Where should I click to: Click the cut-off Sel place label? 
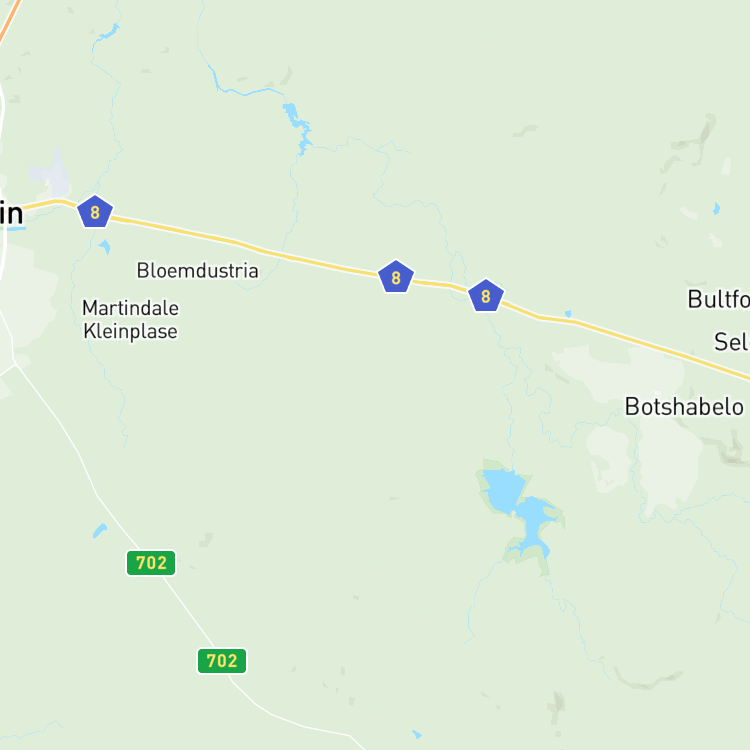coord(731,342)
